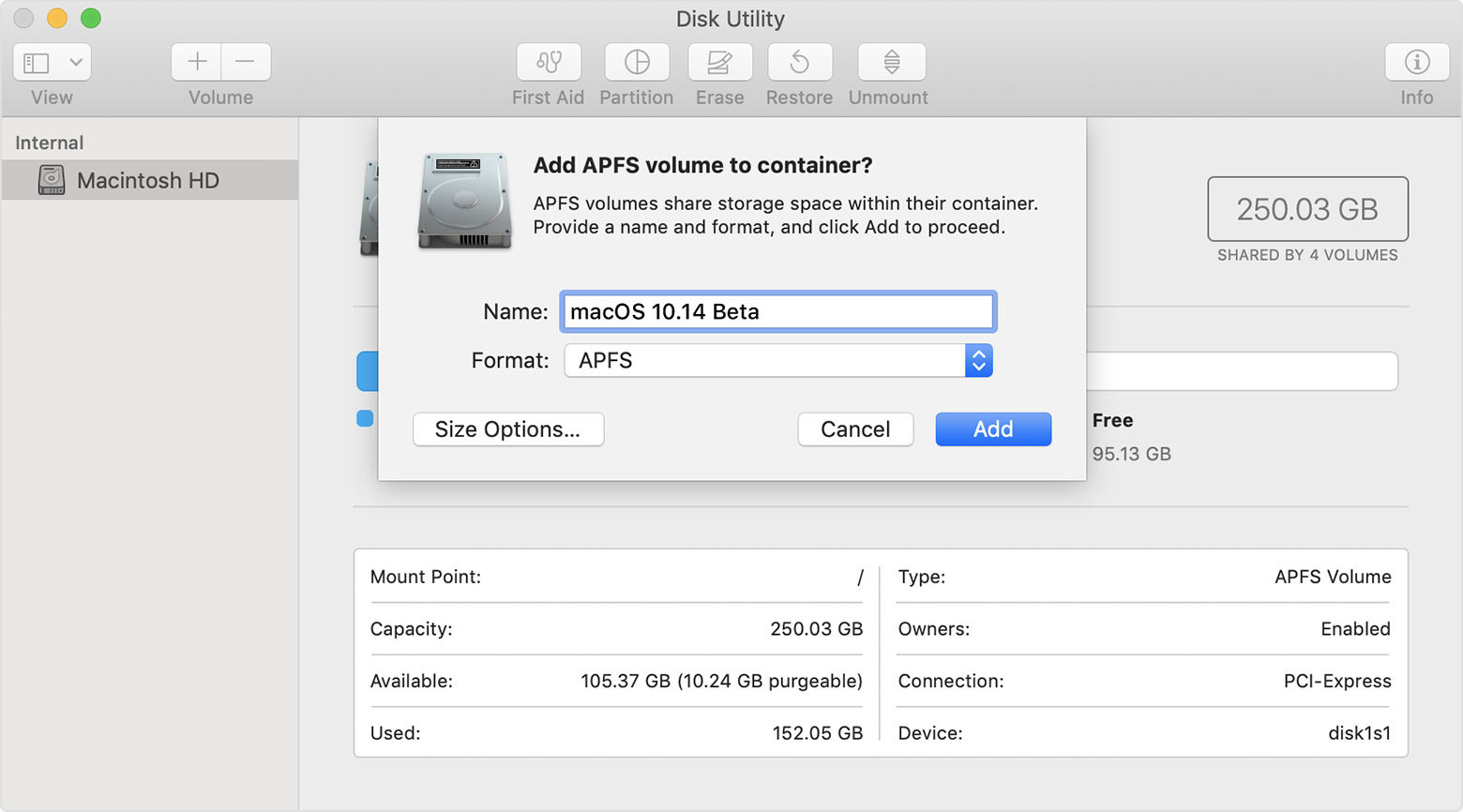1463x812 pixels.
Task: Click the Add button
Action: [992, 429]
